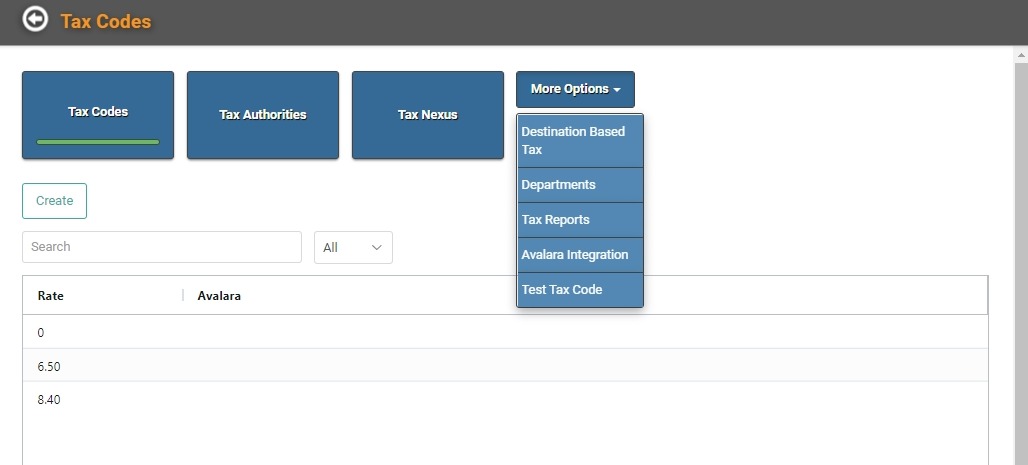Open the Tax Nexus section

pyautogui.click(x=427, y=115)
